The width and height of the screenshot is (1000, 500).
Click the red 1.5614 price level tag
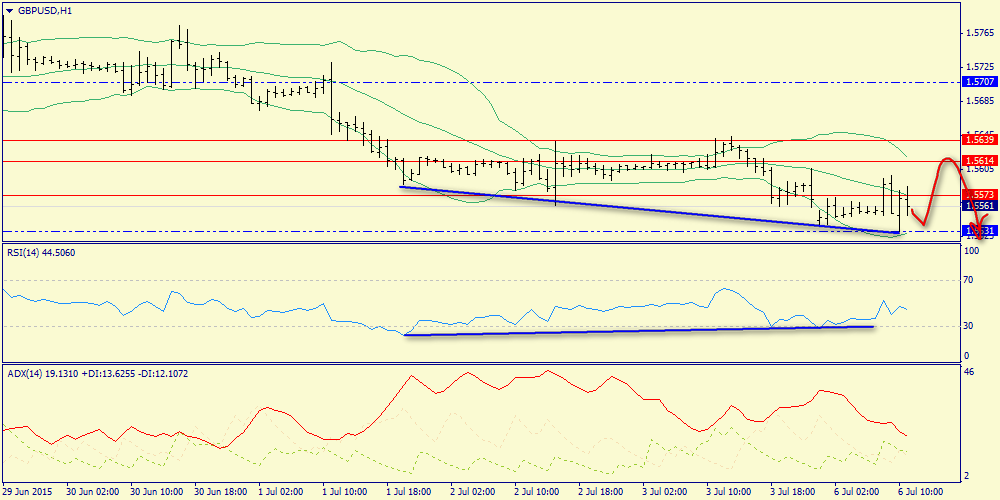tap(977, 161)
